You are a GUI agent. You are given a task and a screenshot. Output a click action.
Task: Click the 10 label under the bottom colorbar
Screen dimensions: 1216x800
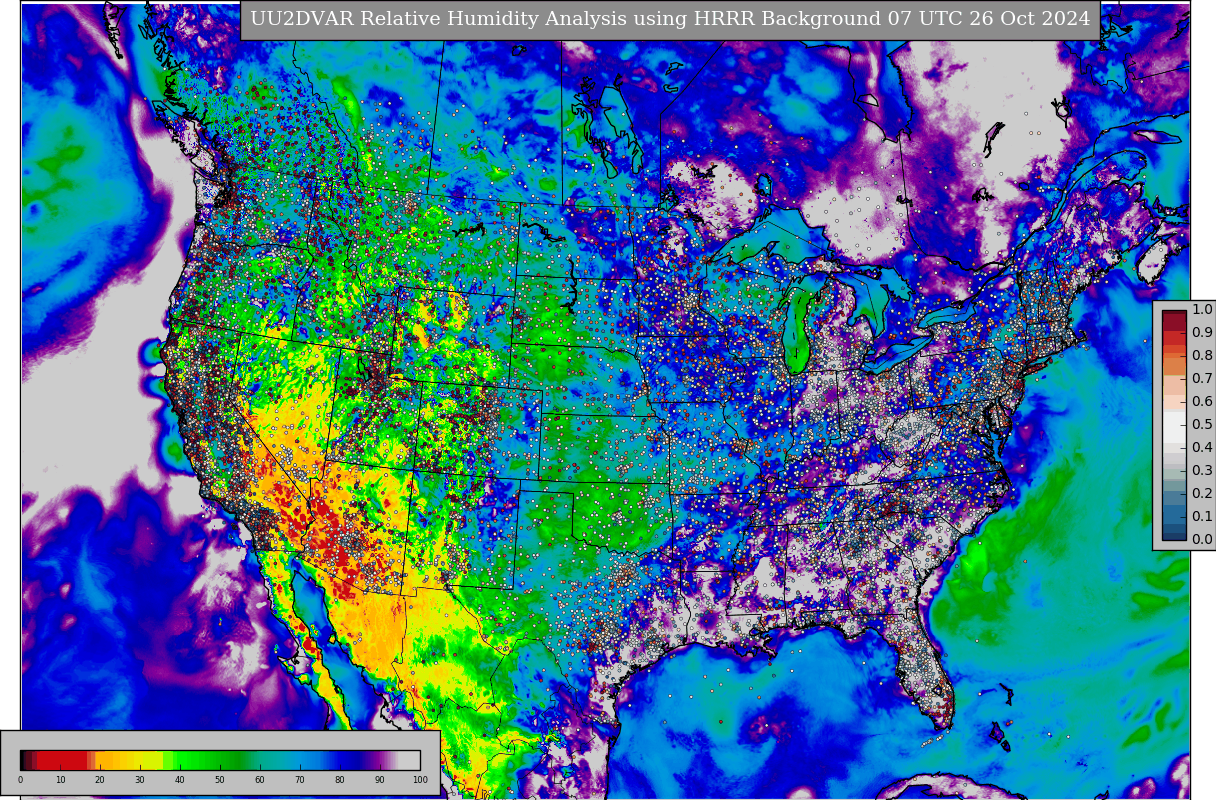[60, 780]
